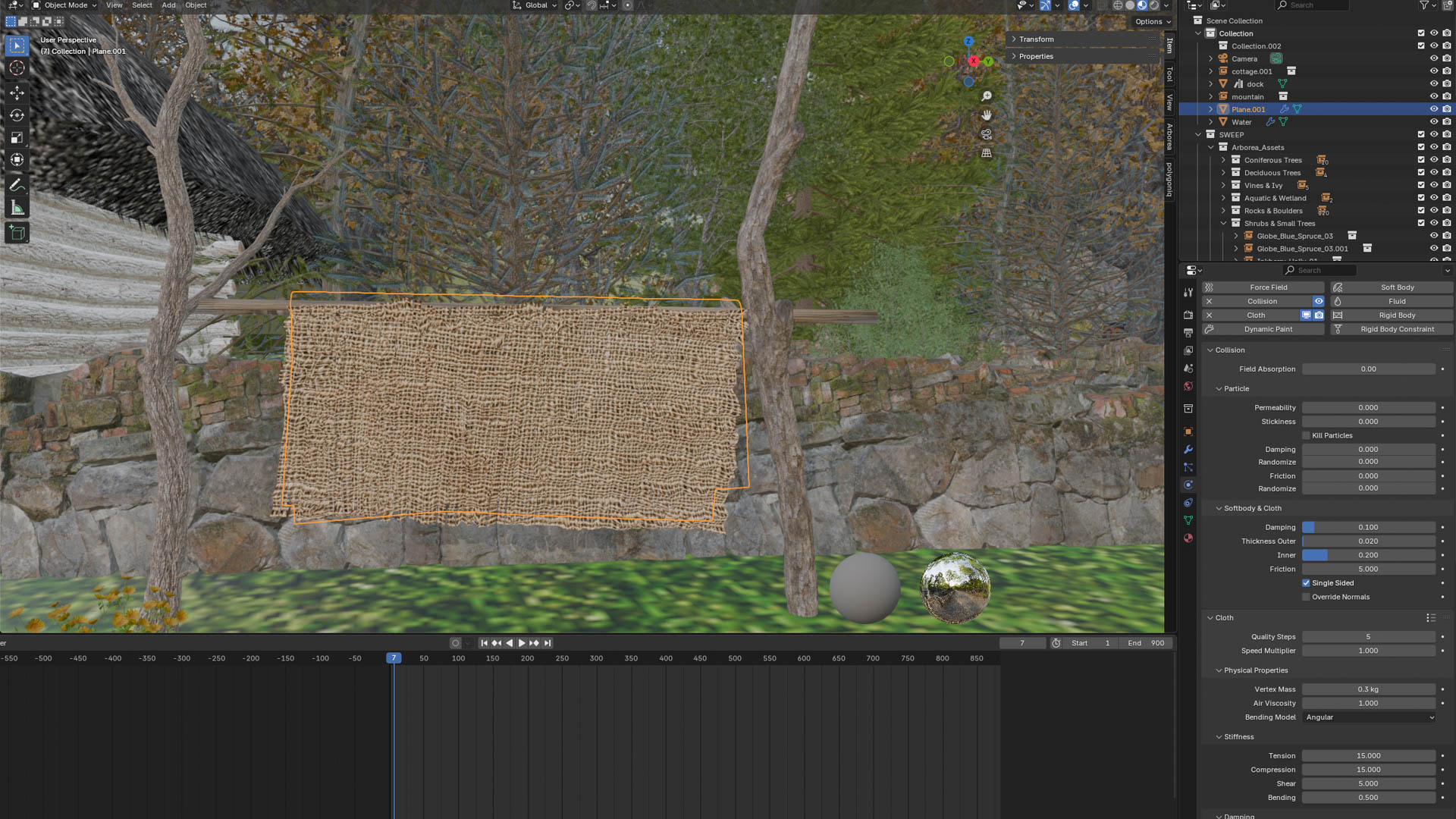Toggle camera view icon in viewport
1456x819 pixels.
[987, 134]
